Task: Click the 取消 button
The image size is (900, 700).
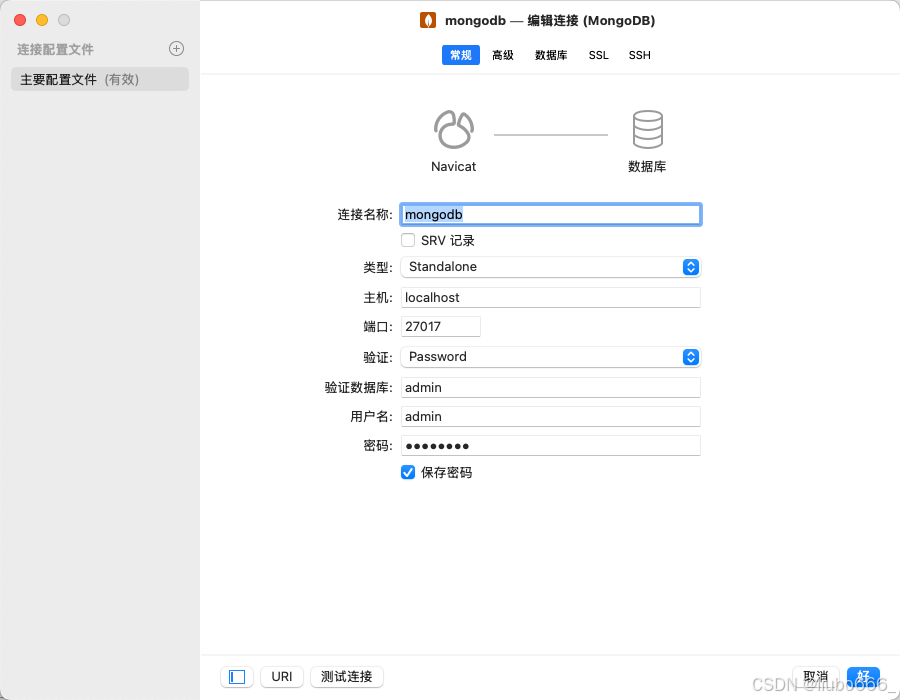Action: point(816,677)
